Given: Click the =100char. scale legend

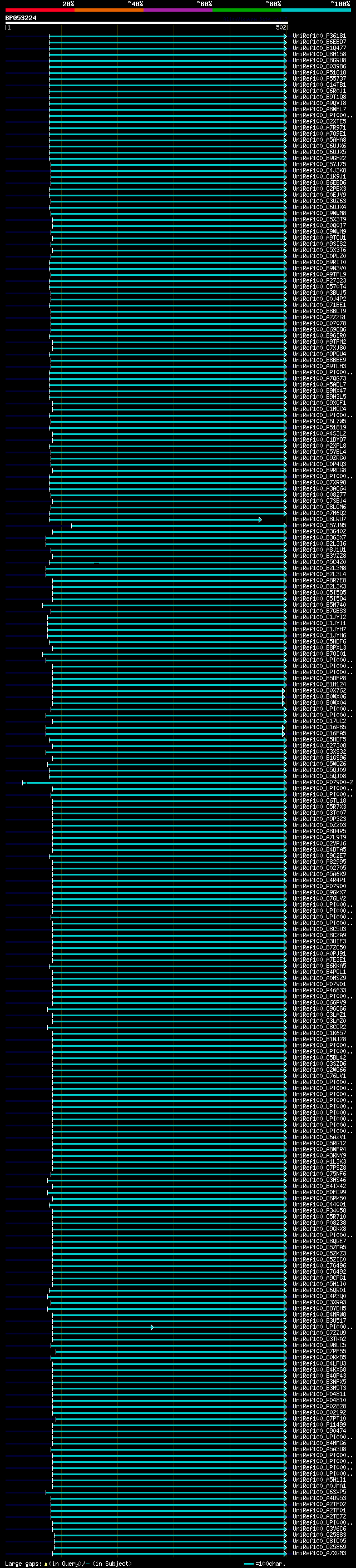Looking at the screenshot, I should coord(264,1563).
